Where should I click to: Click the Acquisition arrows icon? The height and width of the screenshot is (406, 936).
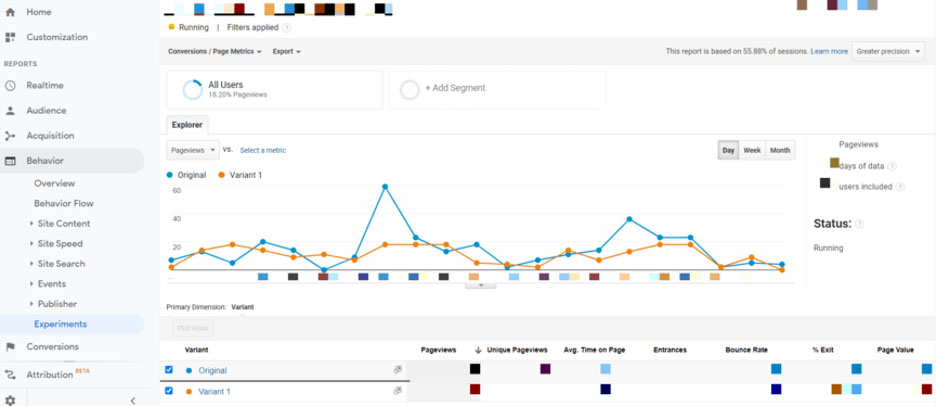pos(10,136)
